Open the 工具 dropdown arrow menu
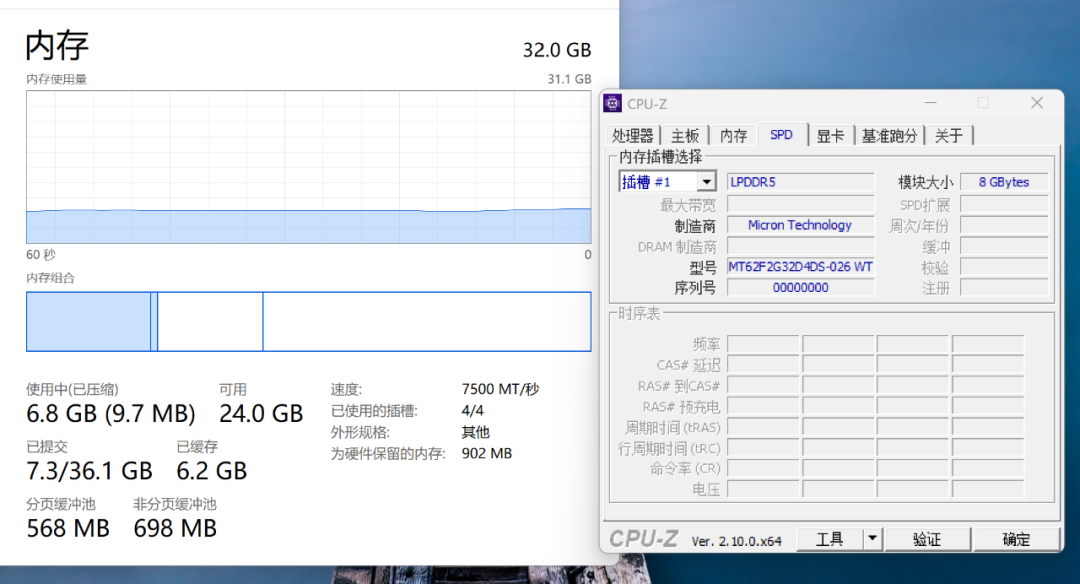This screenshot has height=584, width=1080. tap(872, 539)
